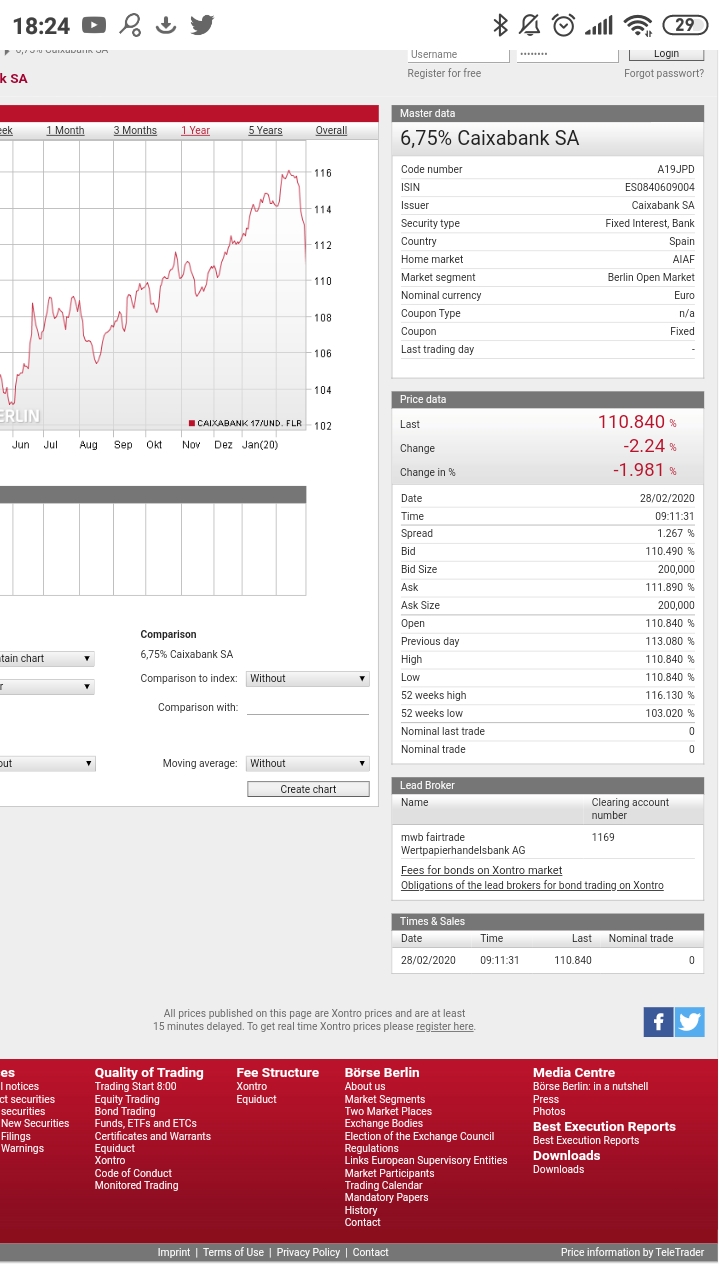This screenshot has height=1280, width=720.
Task: Open Trading Start 8:00 link
Action: [x=135, y=1086]
